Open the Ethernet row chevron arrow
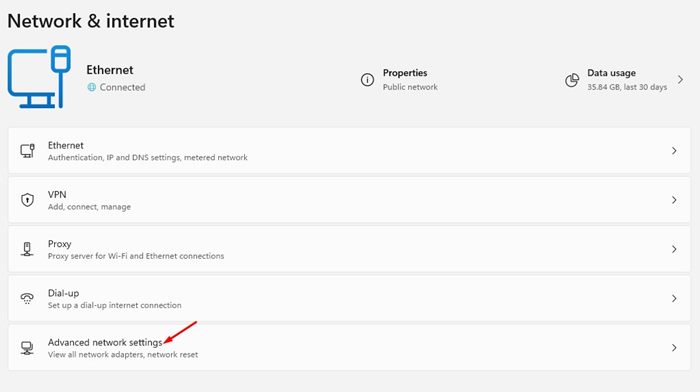700x392 pixels. 674,151
